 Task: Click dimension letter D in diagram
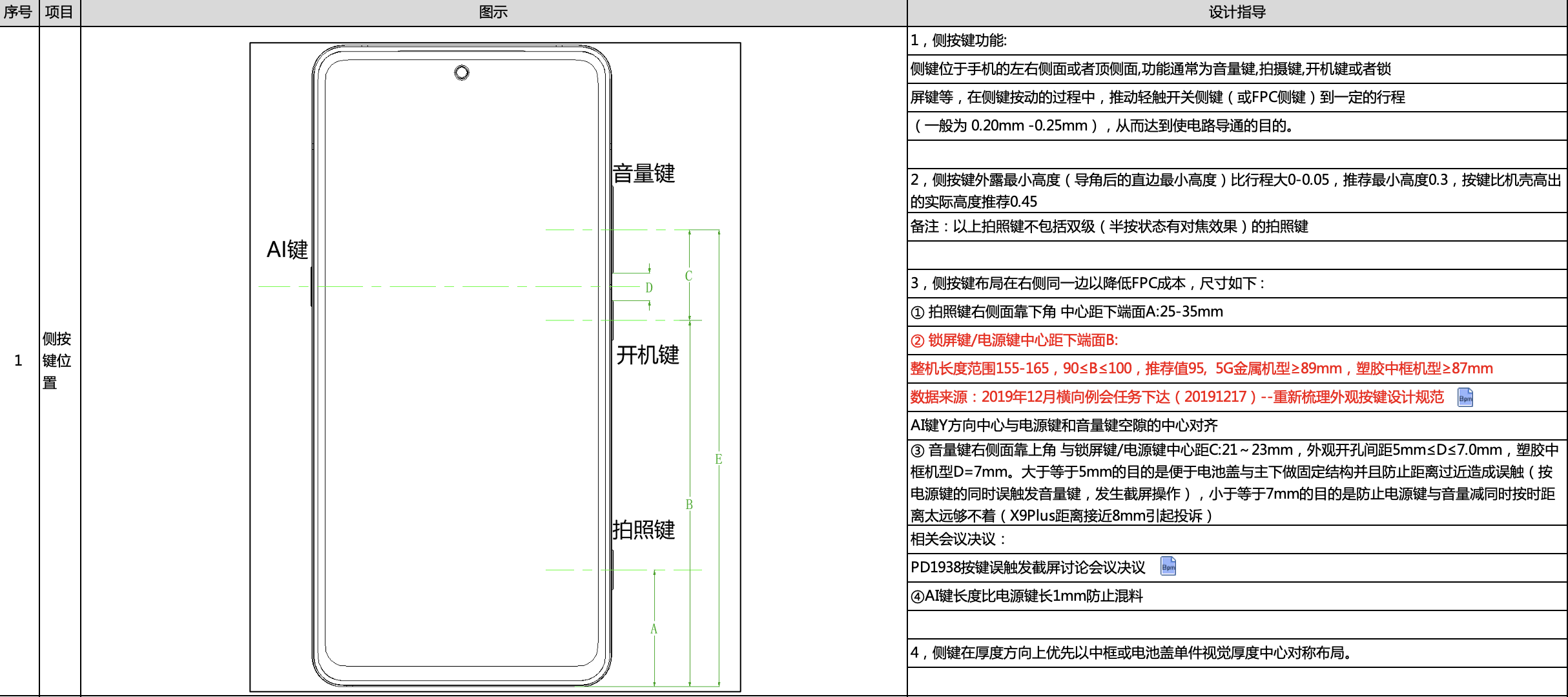[x=649, y=287]
